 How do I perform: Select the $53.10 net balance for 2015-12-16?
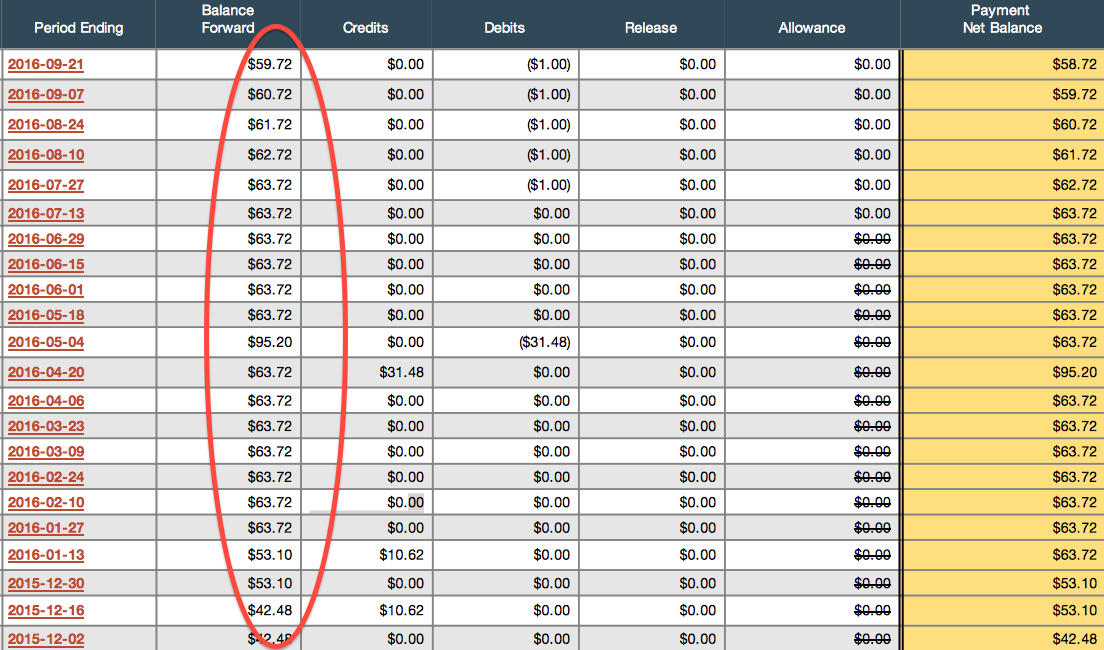tap(1074, 610)
